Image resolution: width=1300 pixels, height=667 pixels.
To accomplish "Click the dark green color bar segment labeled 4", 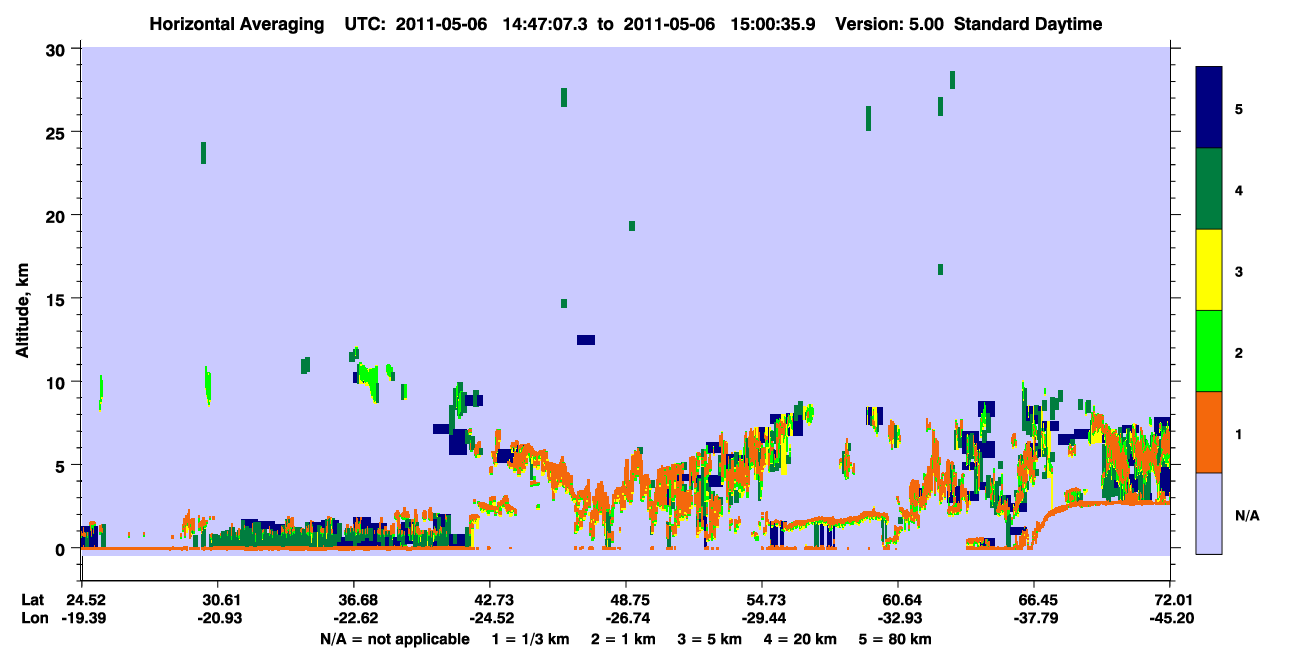I will click(1209, 189).
